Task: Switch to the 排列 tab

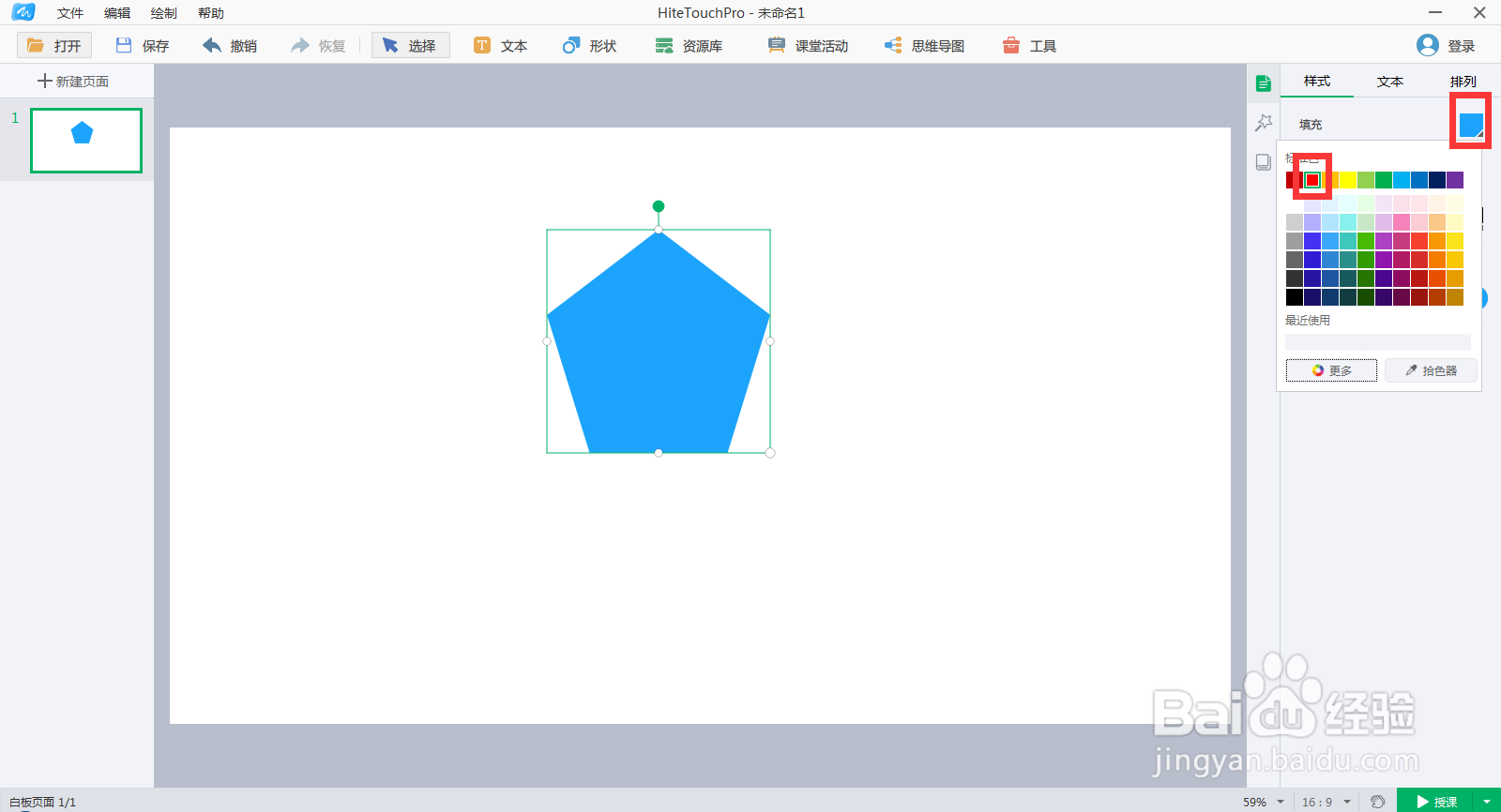Action: (1463, 82)
